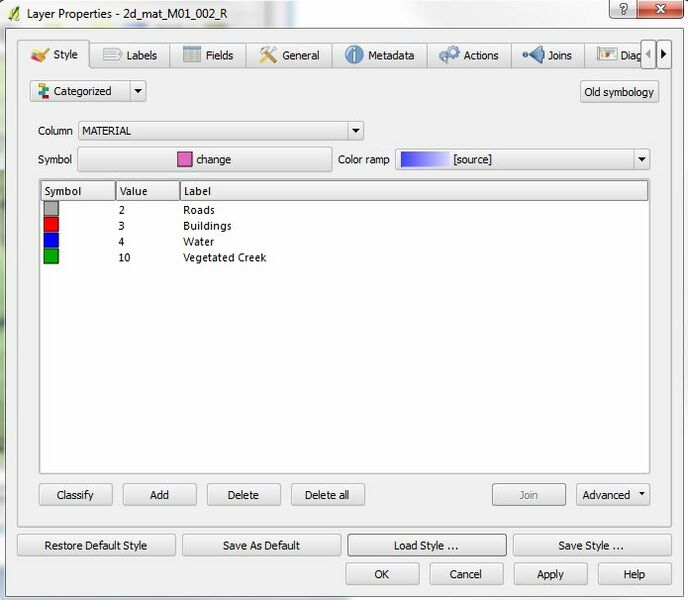Open the Color ramp dropdown
Image resolution: width=688 pixels, height=600 pixels.
(x=640, y=159)
